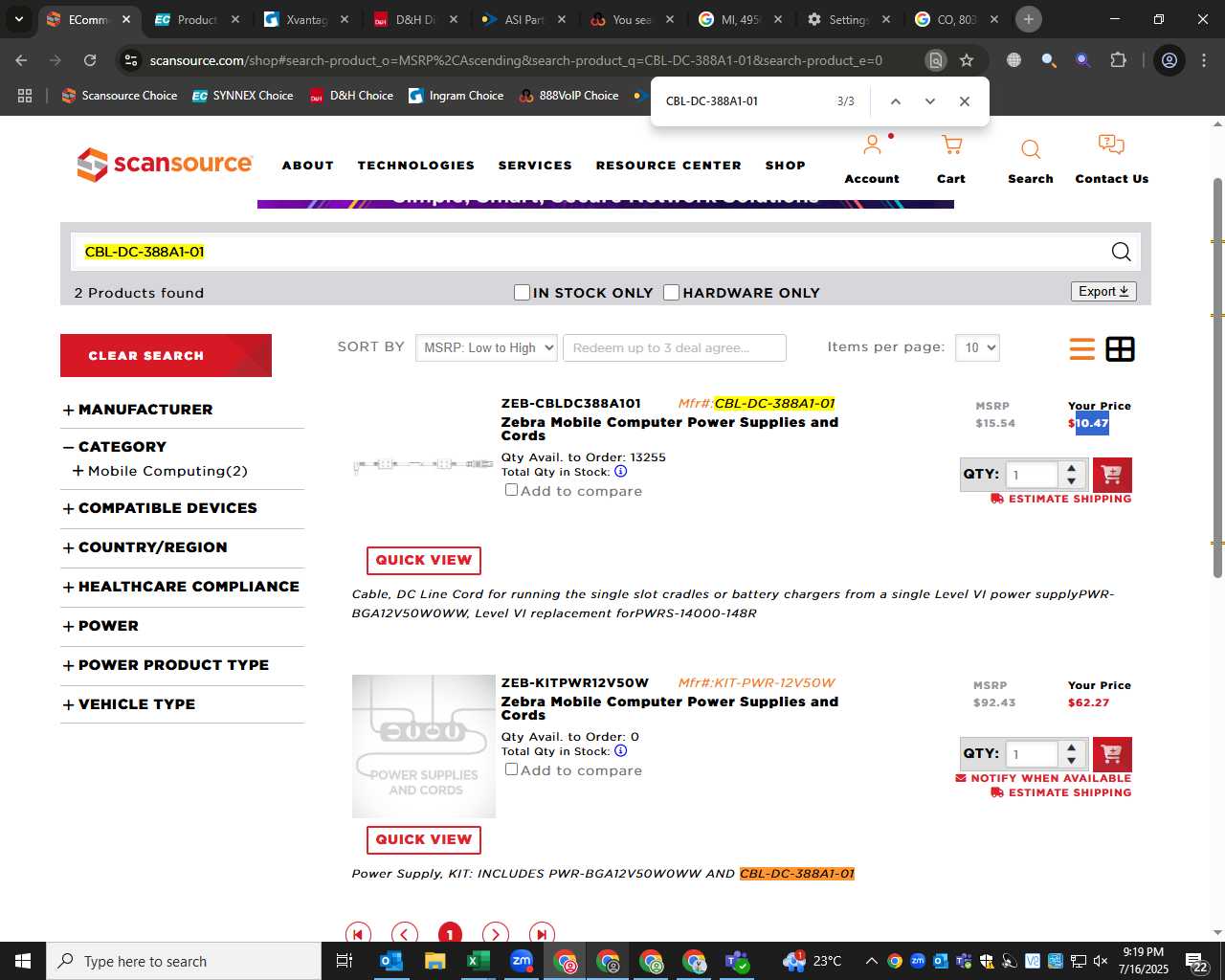
Task: Open the Account icon menu
Action: 871,145
